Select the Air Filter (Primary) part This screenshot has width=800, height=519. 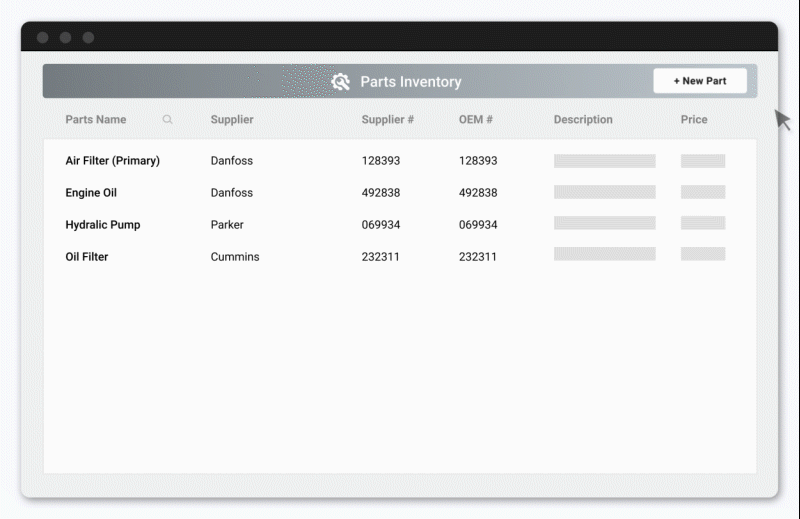(112, 161)
